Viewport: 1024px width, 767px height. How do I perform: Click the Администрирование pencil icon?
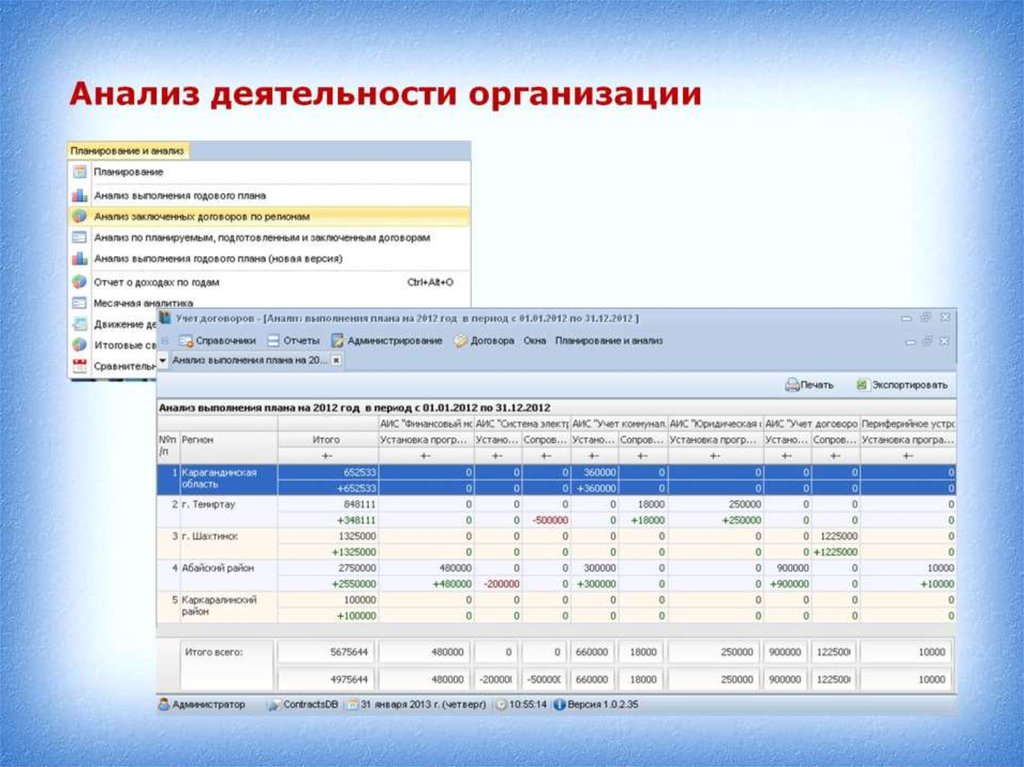pyautogui.click(x=338, y=341)
